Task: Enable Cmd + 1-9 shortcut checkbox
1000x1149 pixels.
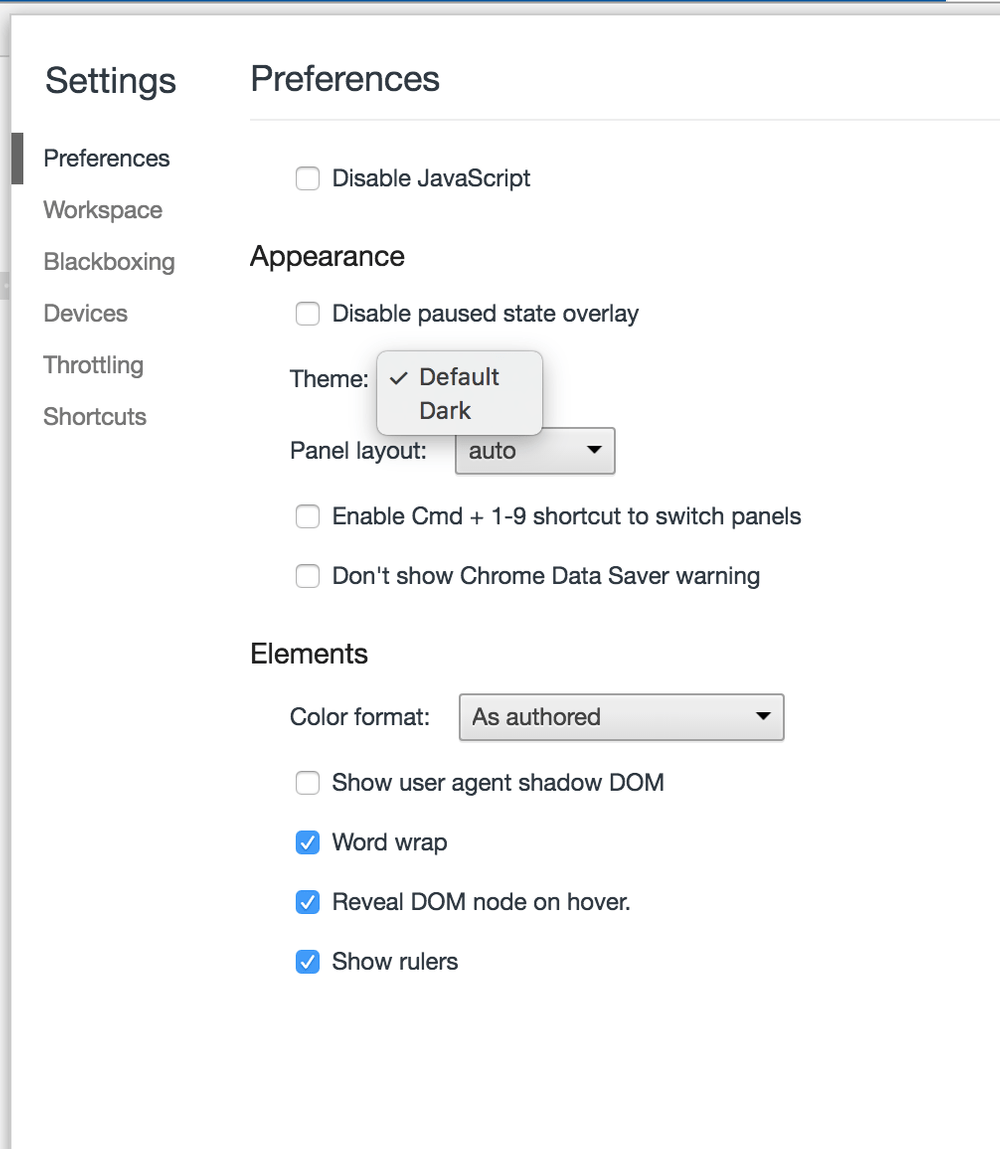Action: pos(308,517)
